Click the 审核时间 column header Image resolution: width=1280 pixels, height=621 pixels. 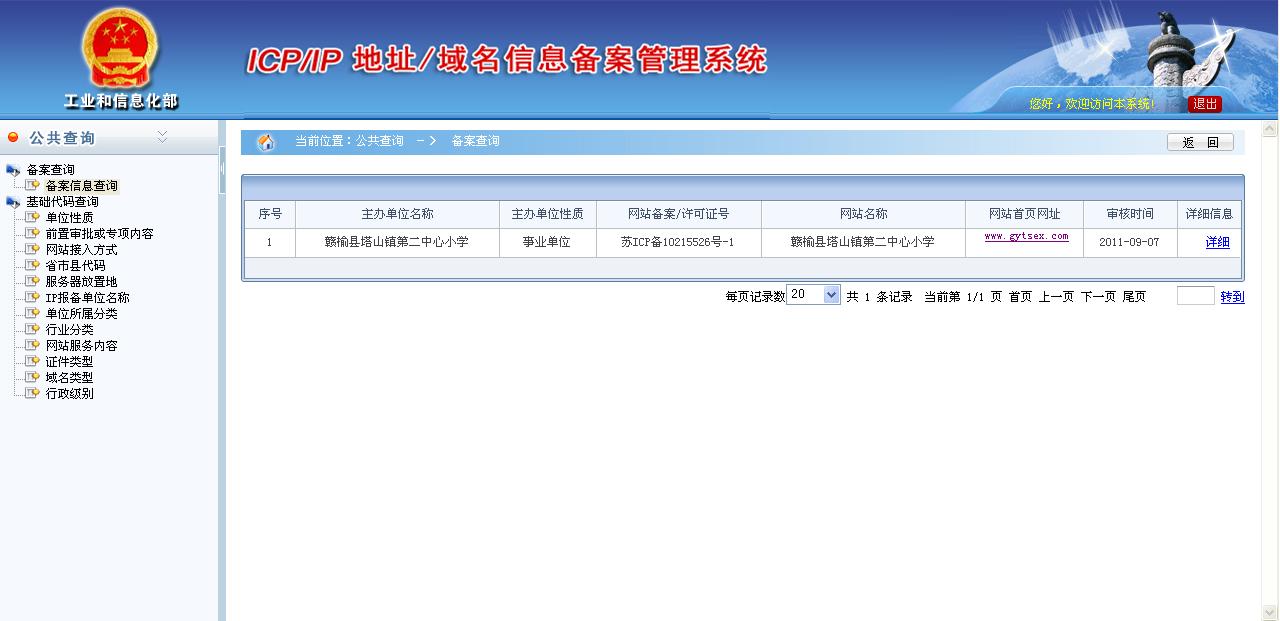(x=1130, y=214)
